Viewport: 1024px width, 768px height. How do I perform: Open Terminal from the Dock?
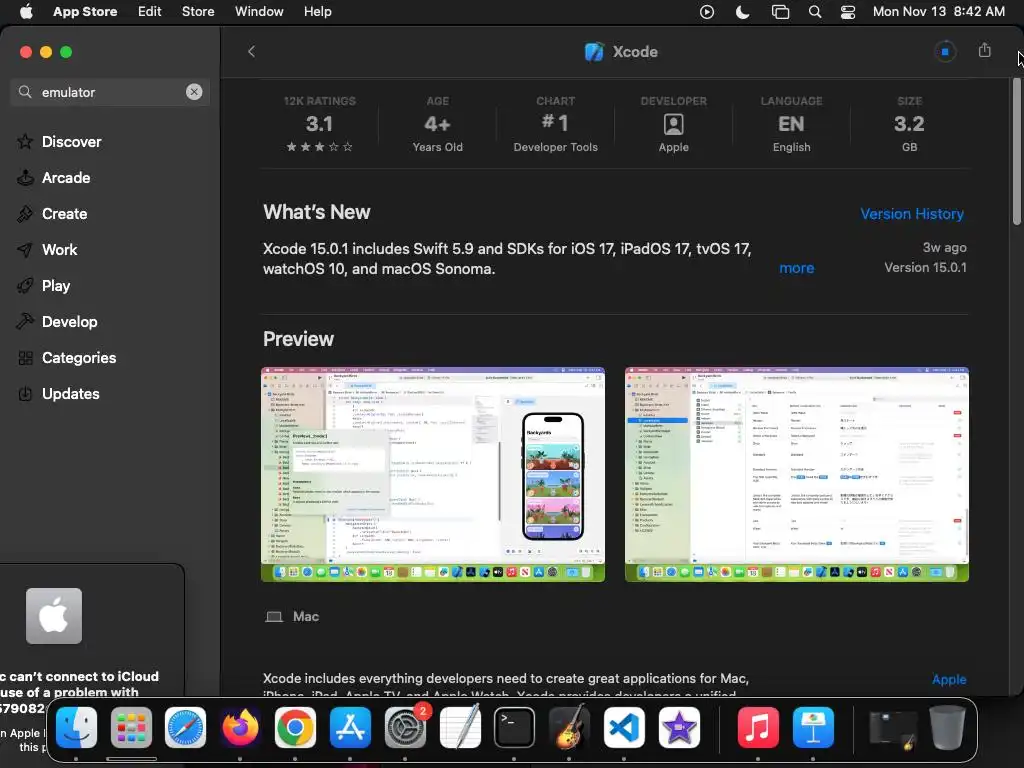coord(514,727)
